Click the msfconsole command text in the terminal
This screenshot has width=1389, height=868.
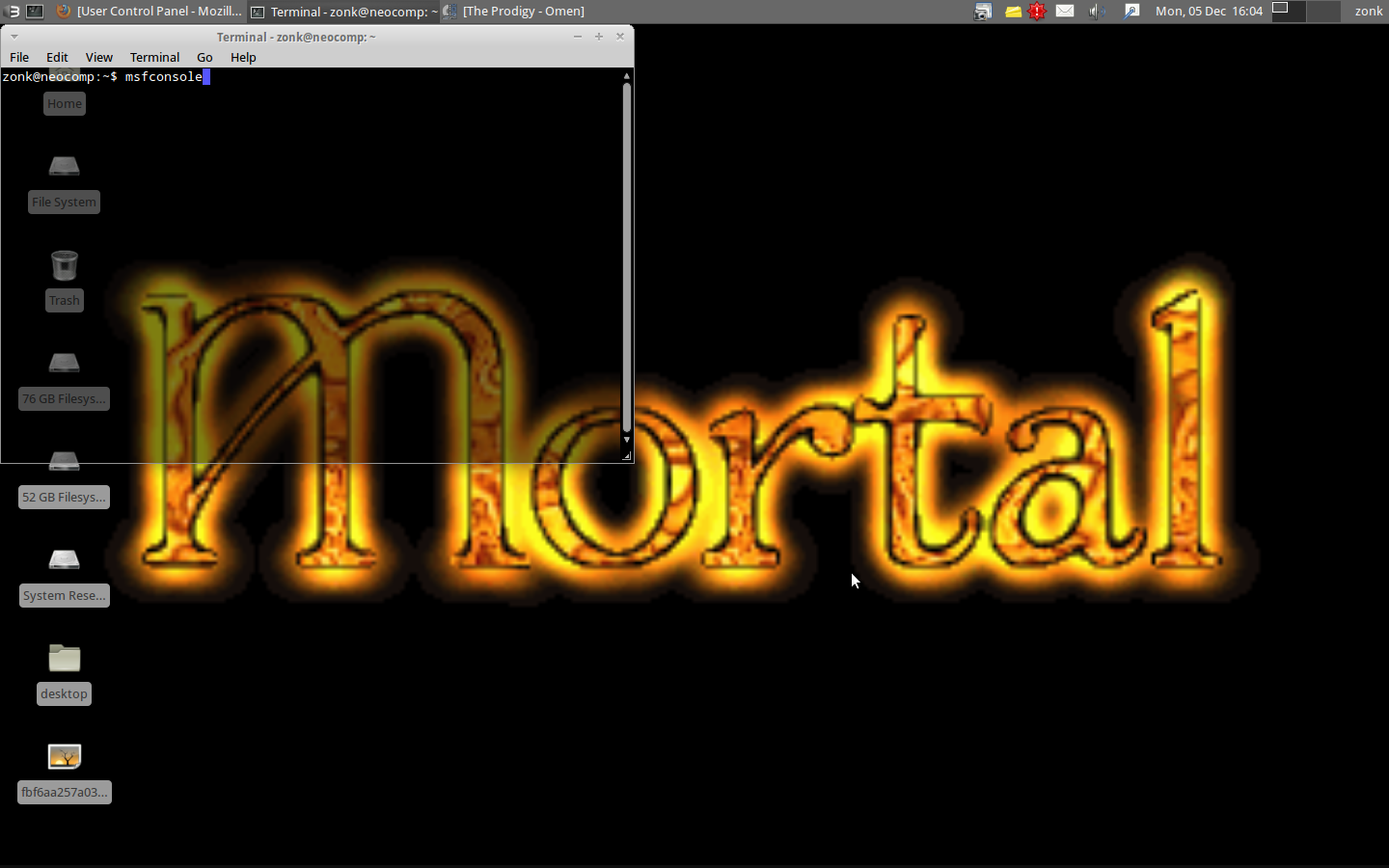(x=164, y=76)
